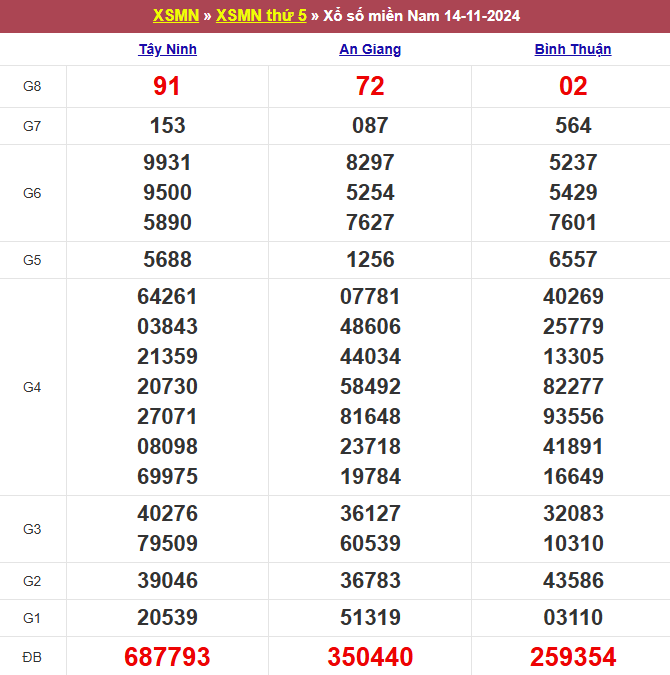Open the XSMN thứ 5 link
670x675 pixels.
tap(261, 16)
